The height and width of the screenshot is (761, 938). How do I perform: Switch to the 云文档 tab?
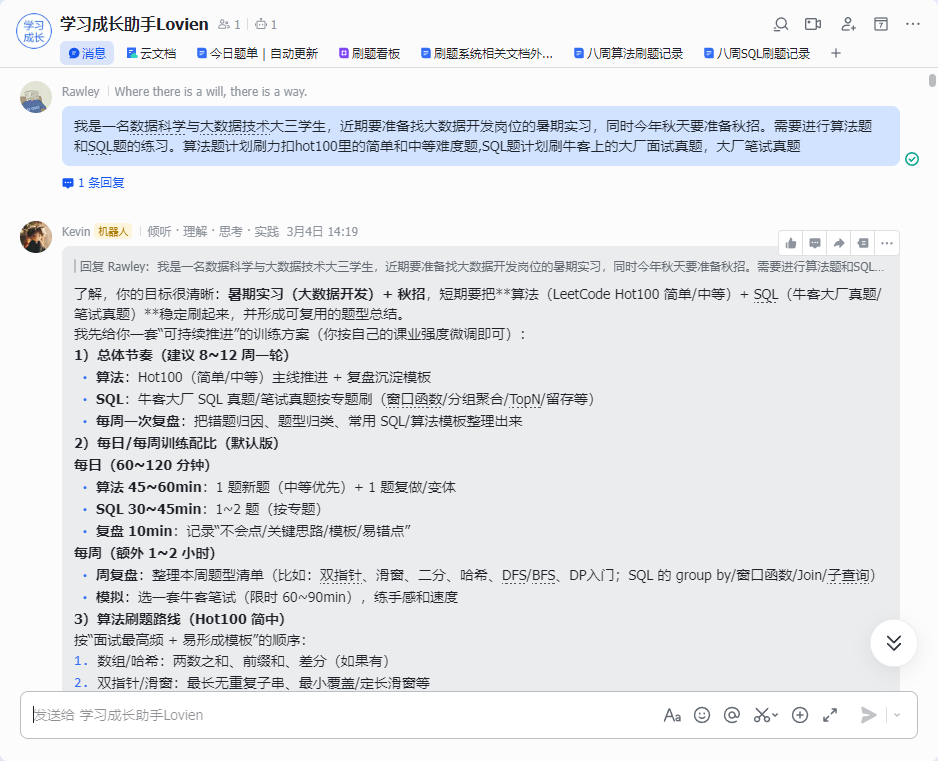[x=151, y=54]
